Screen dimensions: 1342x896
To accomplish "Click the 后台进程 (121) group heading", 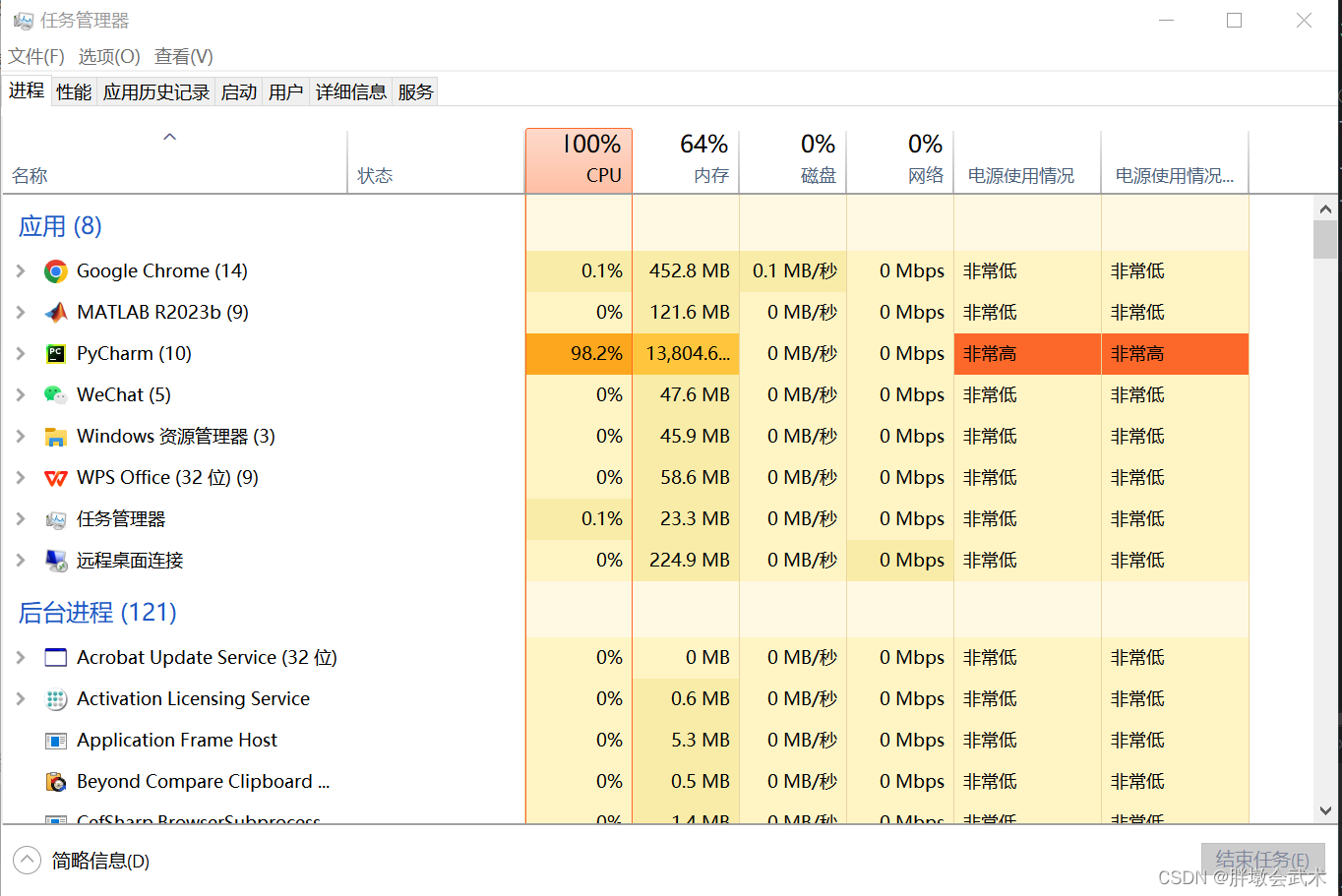I will [x=97, y=613].
